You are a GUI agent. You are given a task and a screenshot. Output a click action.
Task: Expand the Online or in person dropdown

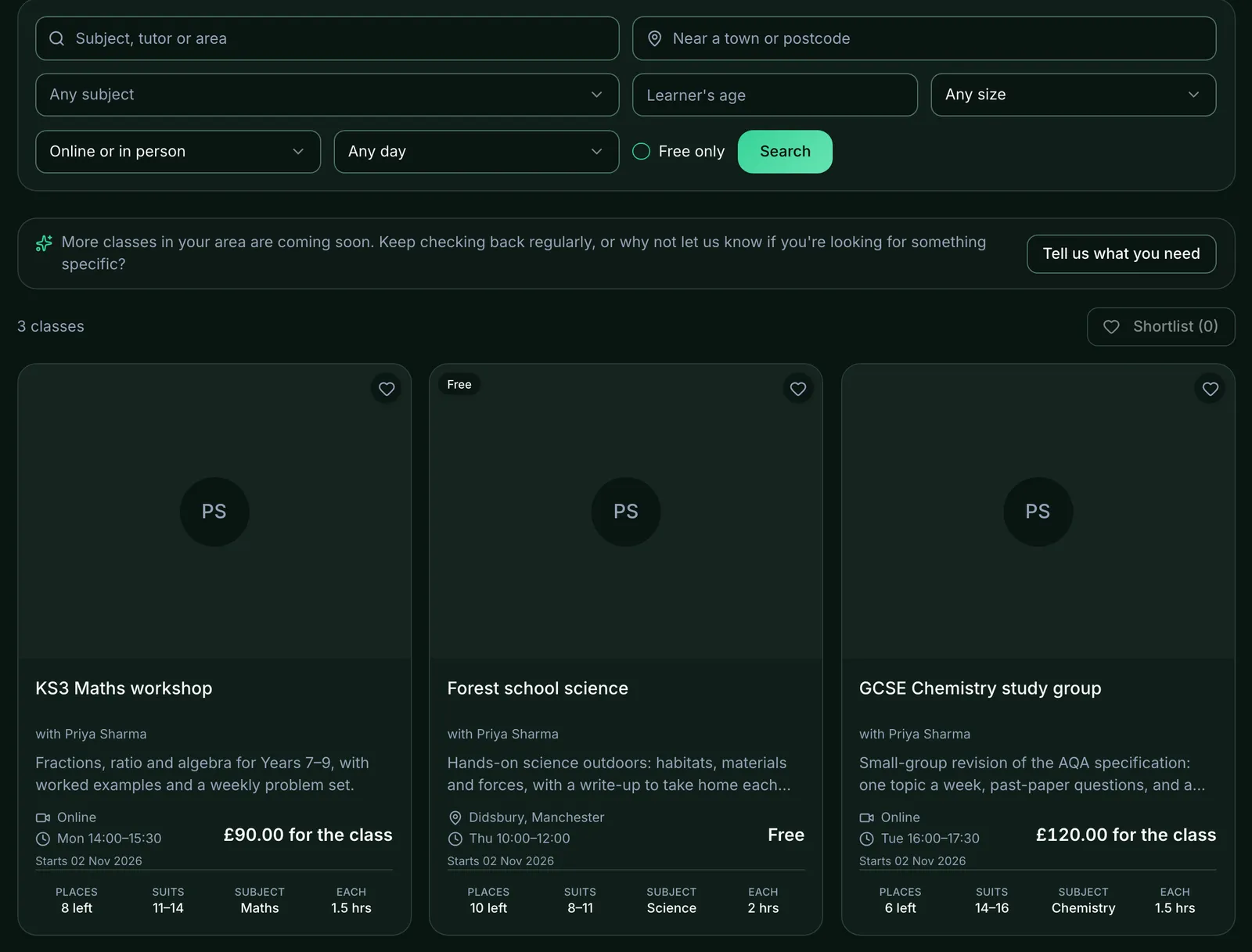178,152
